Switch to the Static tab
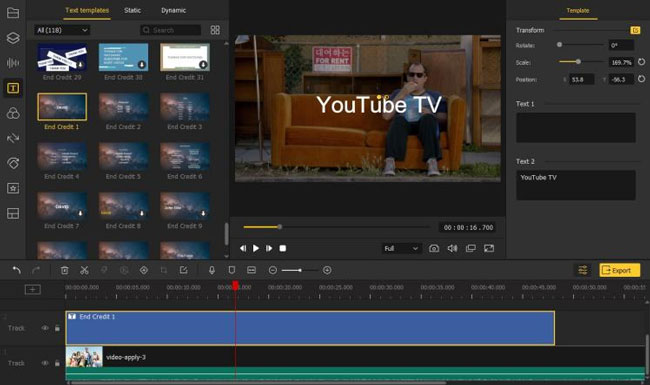 pos(132,10)
